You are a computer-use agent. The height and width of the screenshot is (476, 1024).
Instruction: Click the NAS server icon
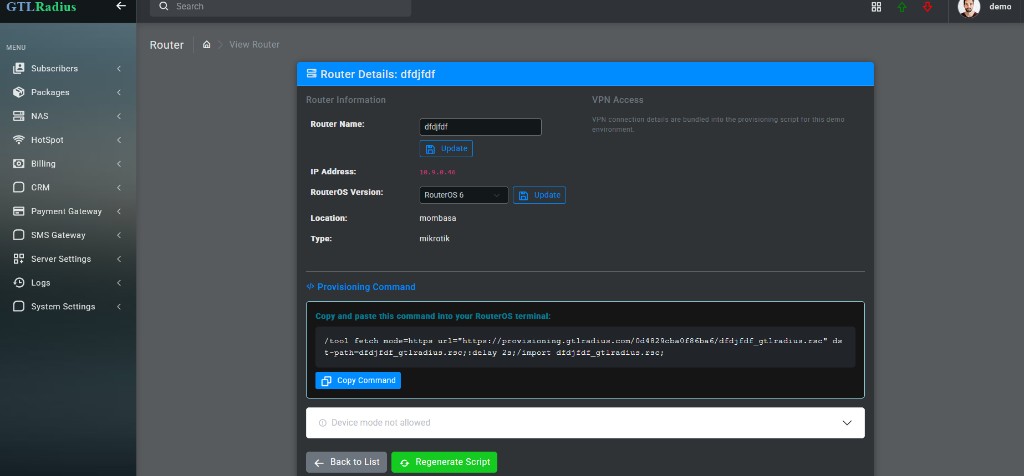[x=19, y=116]
